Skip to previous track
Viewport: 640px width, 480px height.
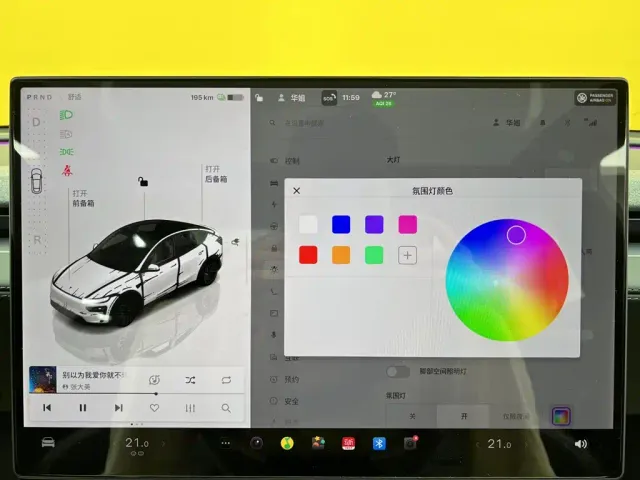(x=47, y=408)
